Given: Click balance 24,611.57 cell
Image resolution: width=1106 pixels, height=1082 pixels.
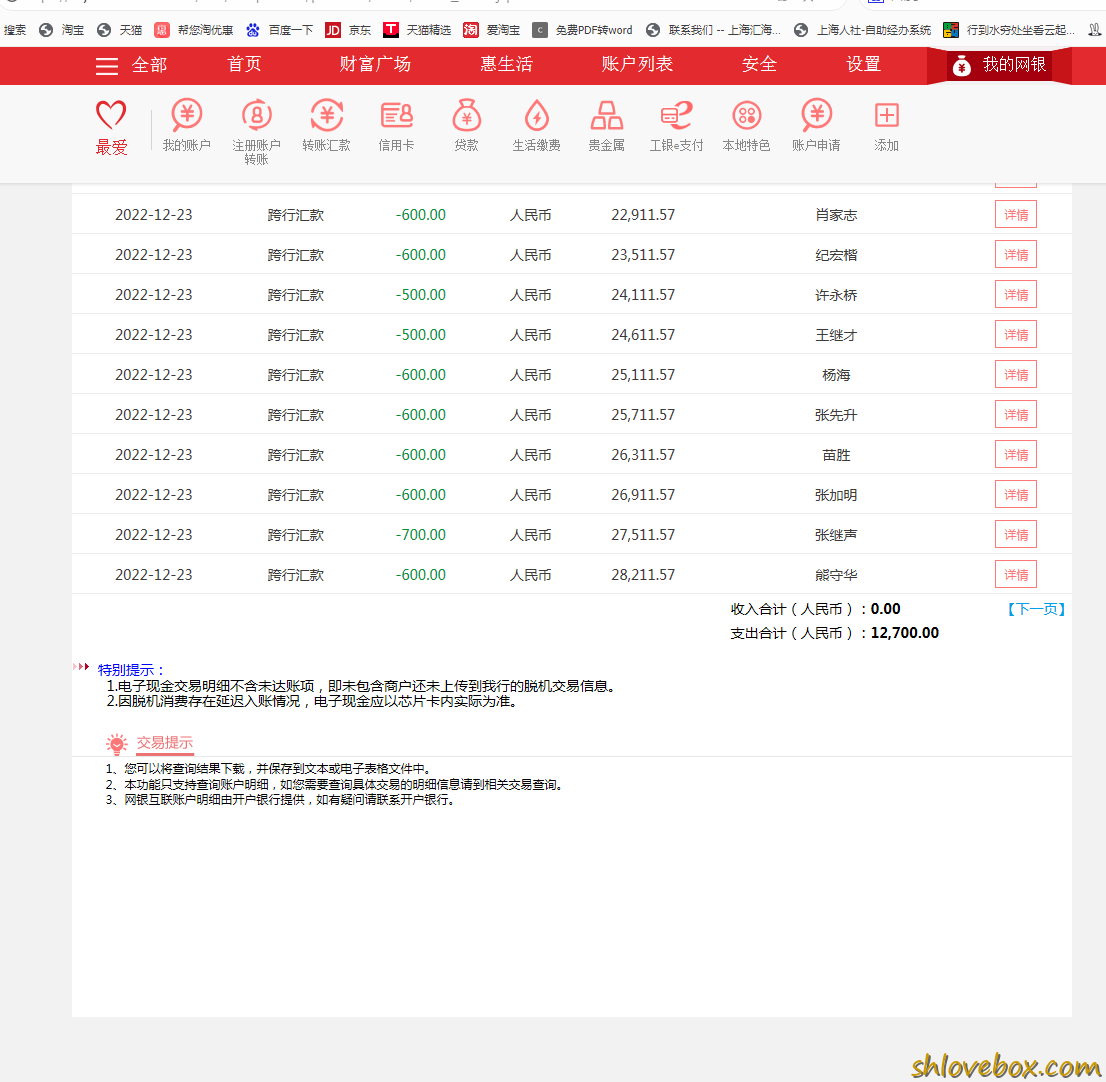Looking at the screenshot, I should [643, 334].
